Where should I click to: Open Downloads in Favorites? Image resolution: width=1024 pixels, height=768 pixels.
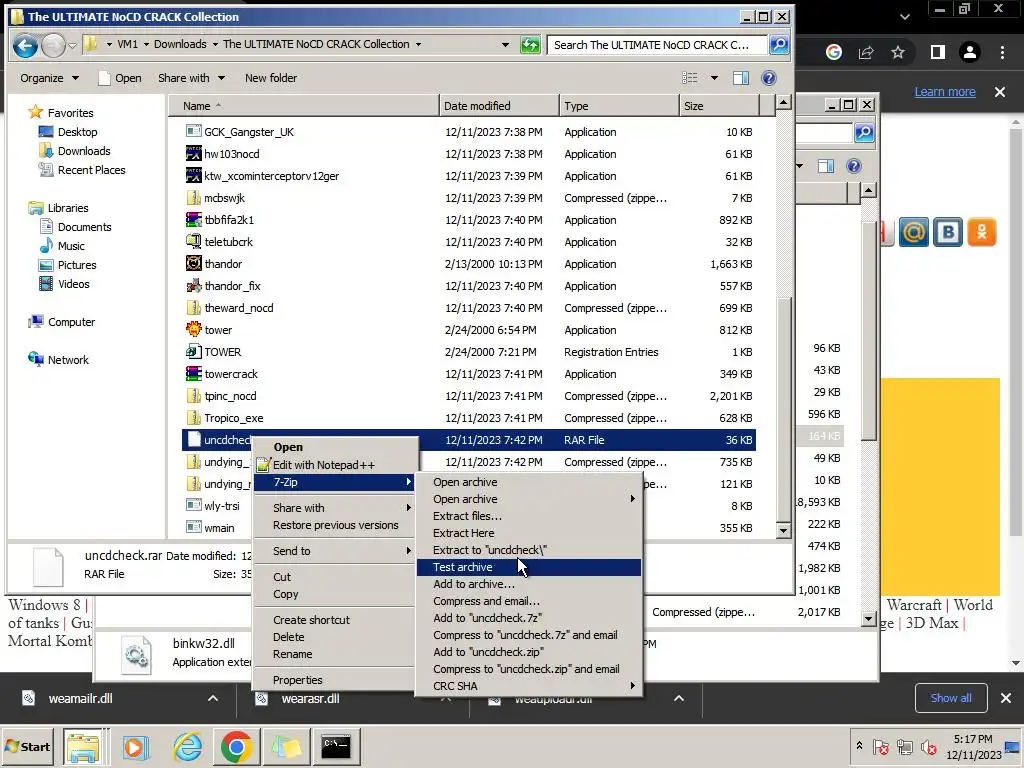[x=84, y=151]
